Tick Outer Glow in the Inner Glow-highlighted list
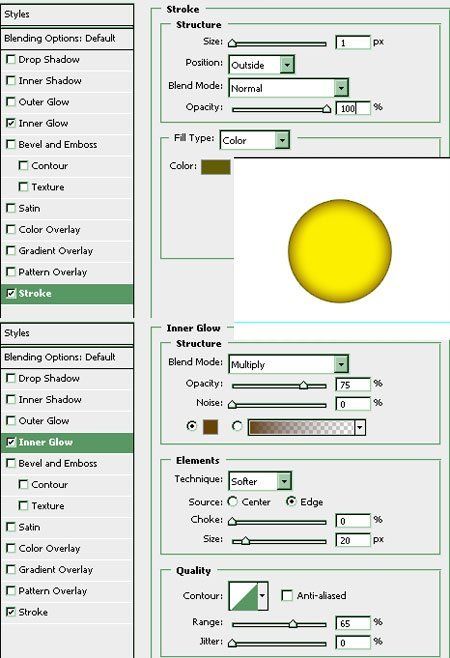Image resolution: width=450 pixels, height=658 pixels. point(11,420)
